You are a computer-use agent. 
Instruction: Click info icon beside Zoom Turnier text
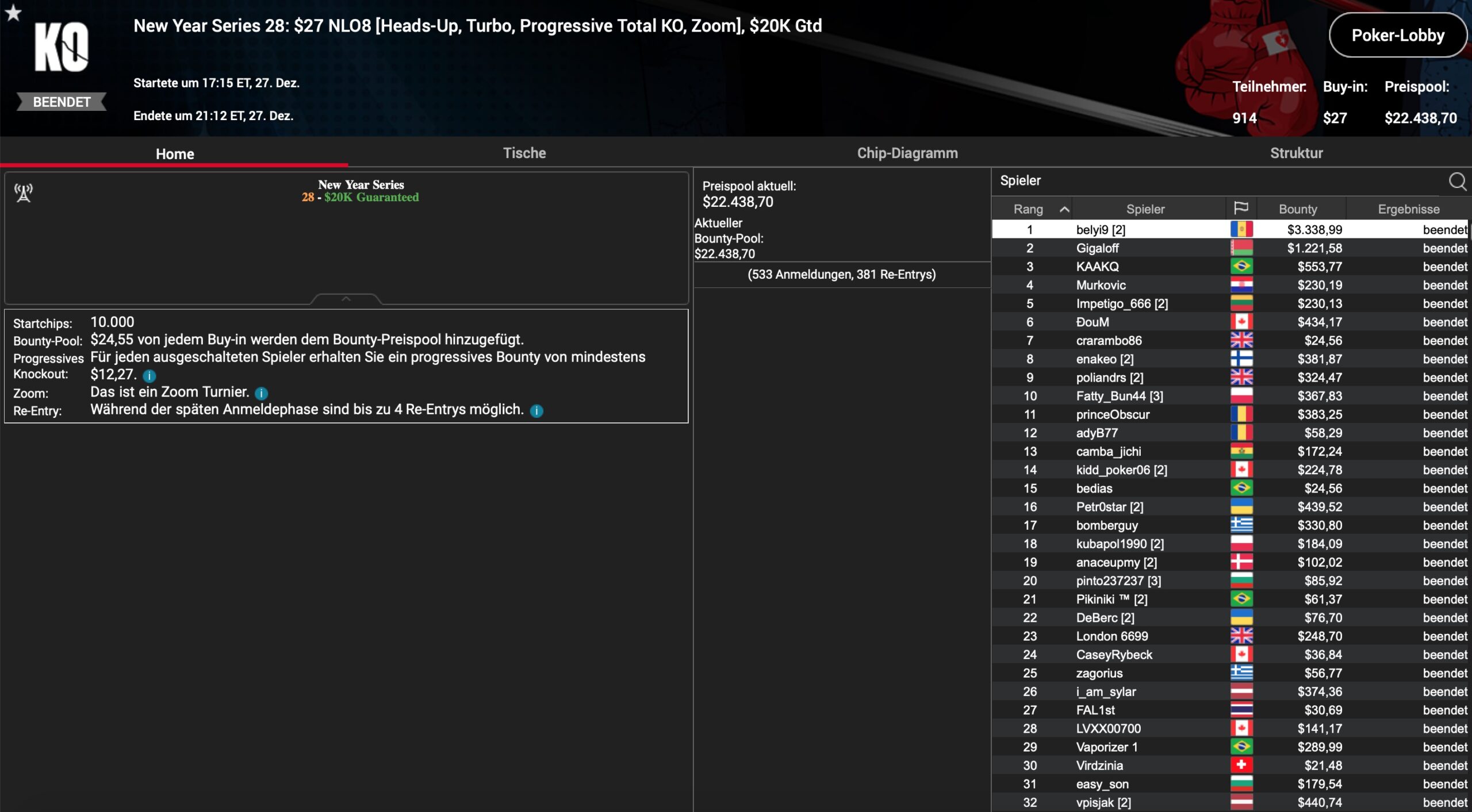tap(261, 393)
